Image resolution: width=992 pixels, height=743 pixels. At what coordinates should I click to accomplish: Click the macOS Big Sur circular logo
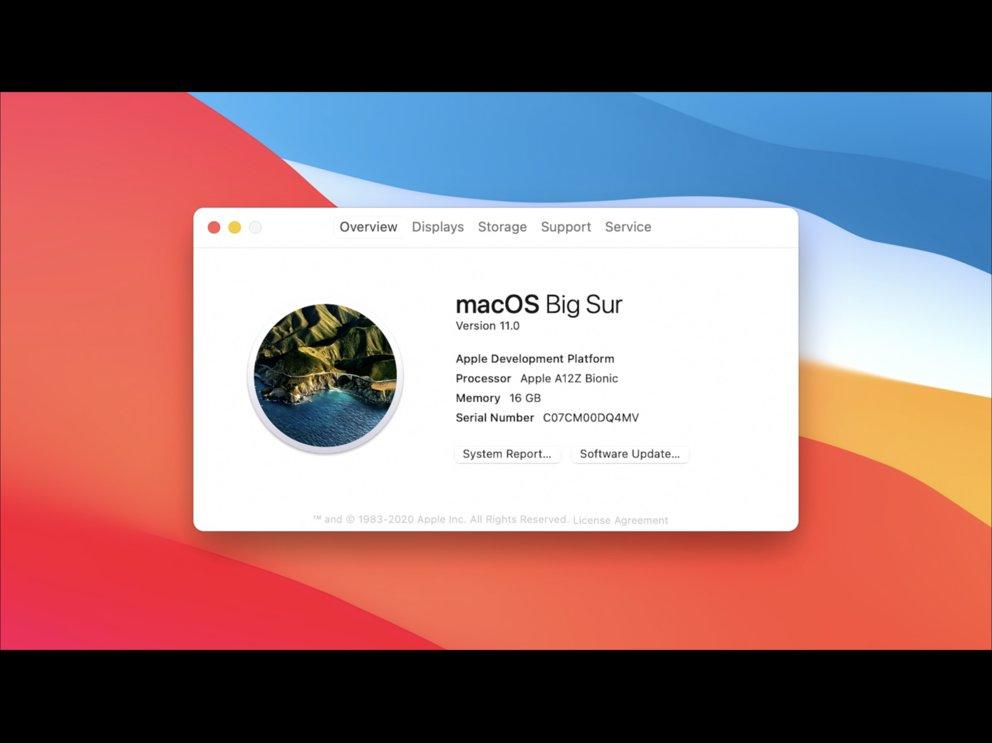[325, 376]
